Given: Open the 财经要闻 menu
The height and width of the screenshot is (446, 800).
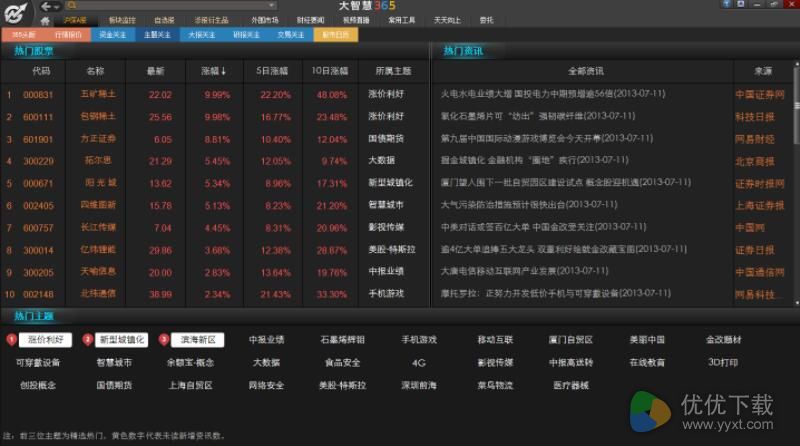Looking at the screenshot, I should point(311,20).
